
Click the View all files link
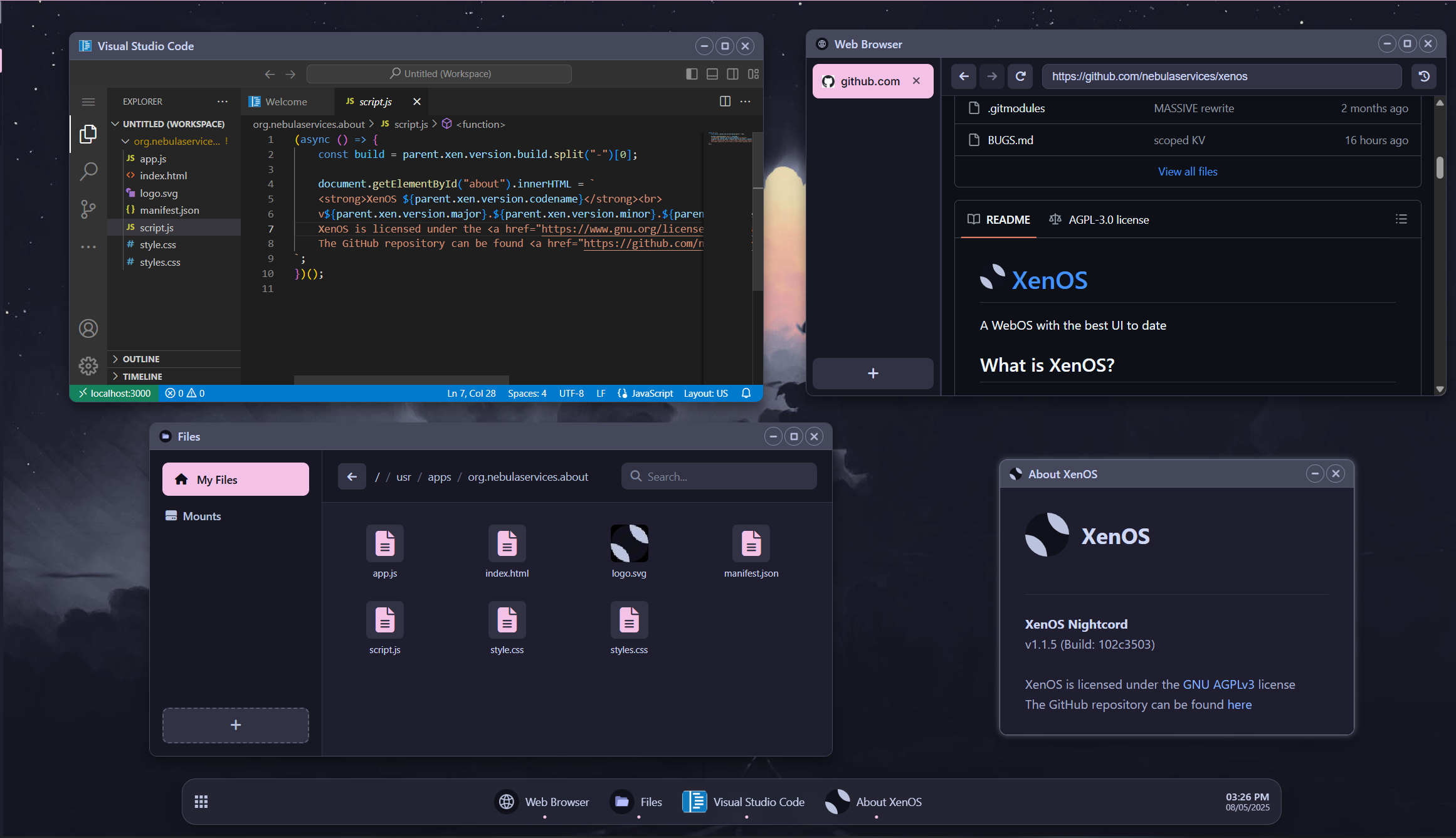[1187, 172]
